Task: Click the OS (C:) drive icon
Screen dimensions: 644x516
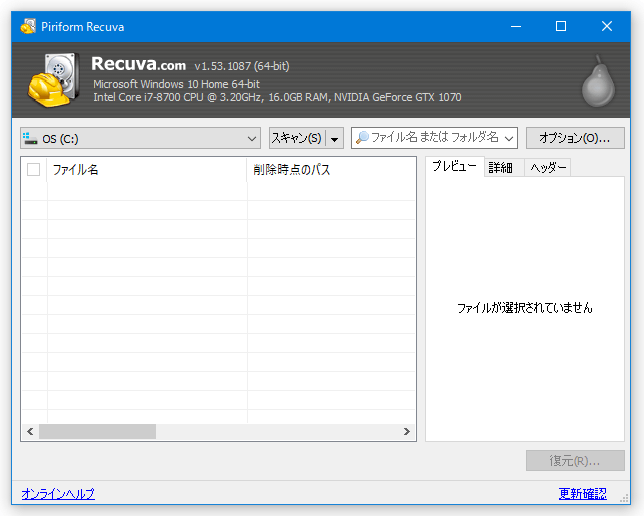Action: (x=30, y=138)
